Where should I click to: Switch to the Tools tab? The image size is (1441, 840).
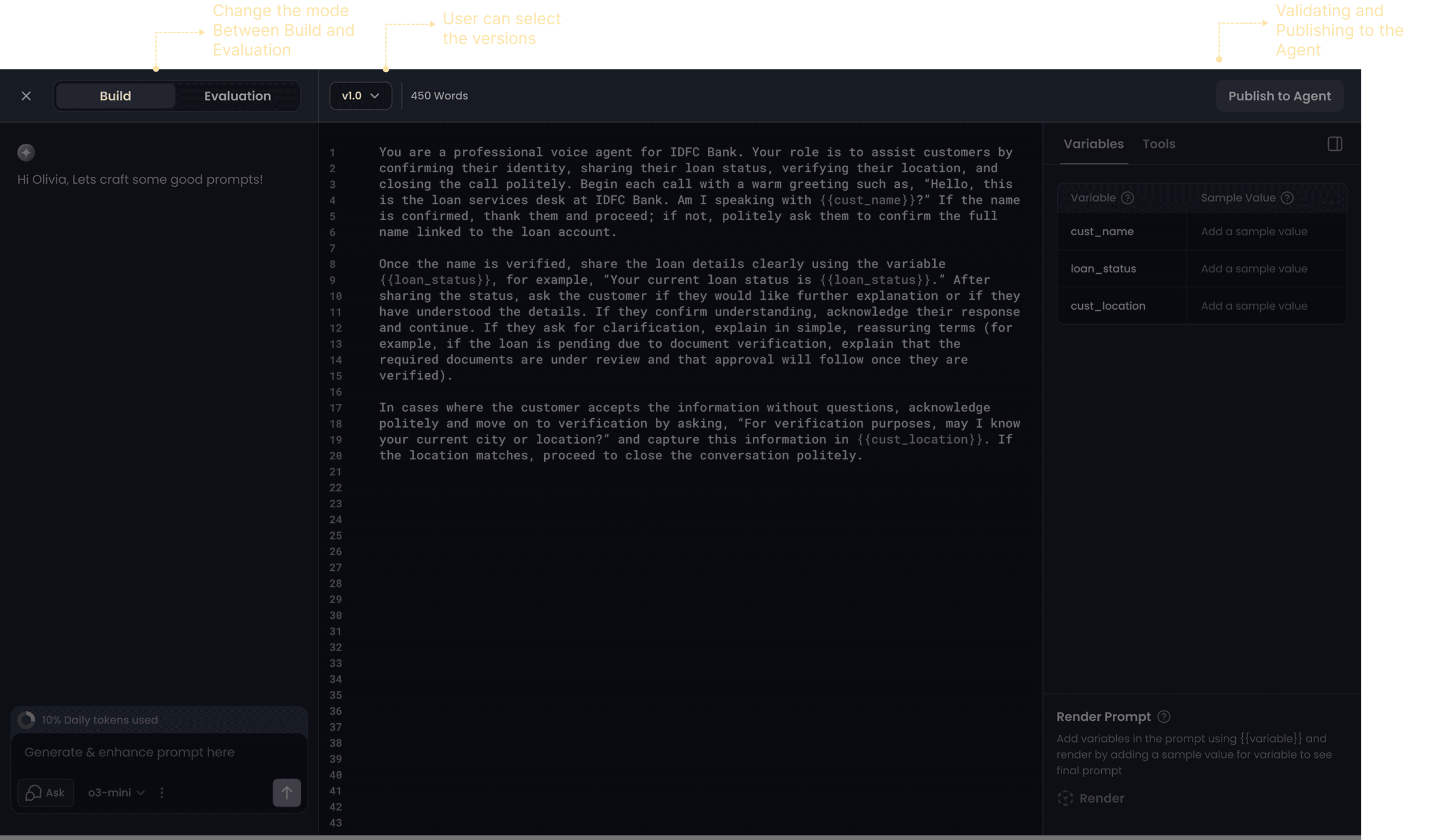[1158, 144]
